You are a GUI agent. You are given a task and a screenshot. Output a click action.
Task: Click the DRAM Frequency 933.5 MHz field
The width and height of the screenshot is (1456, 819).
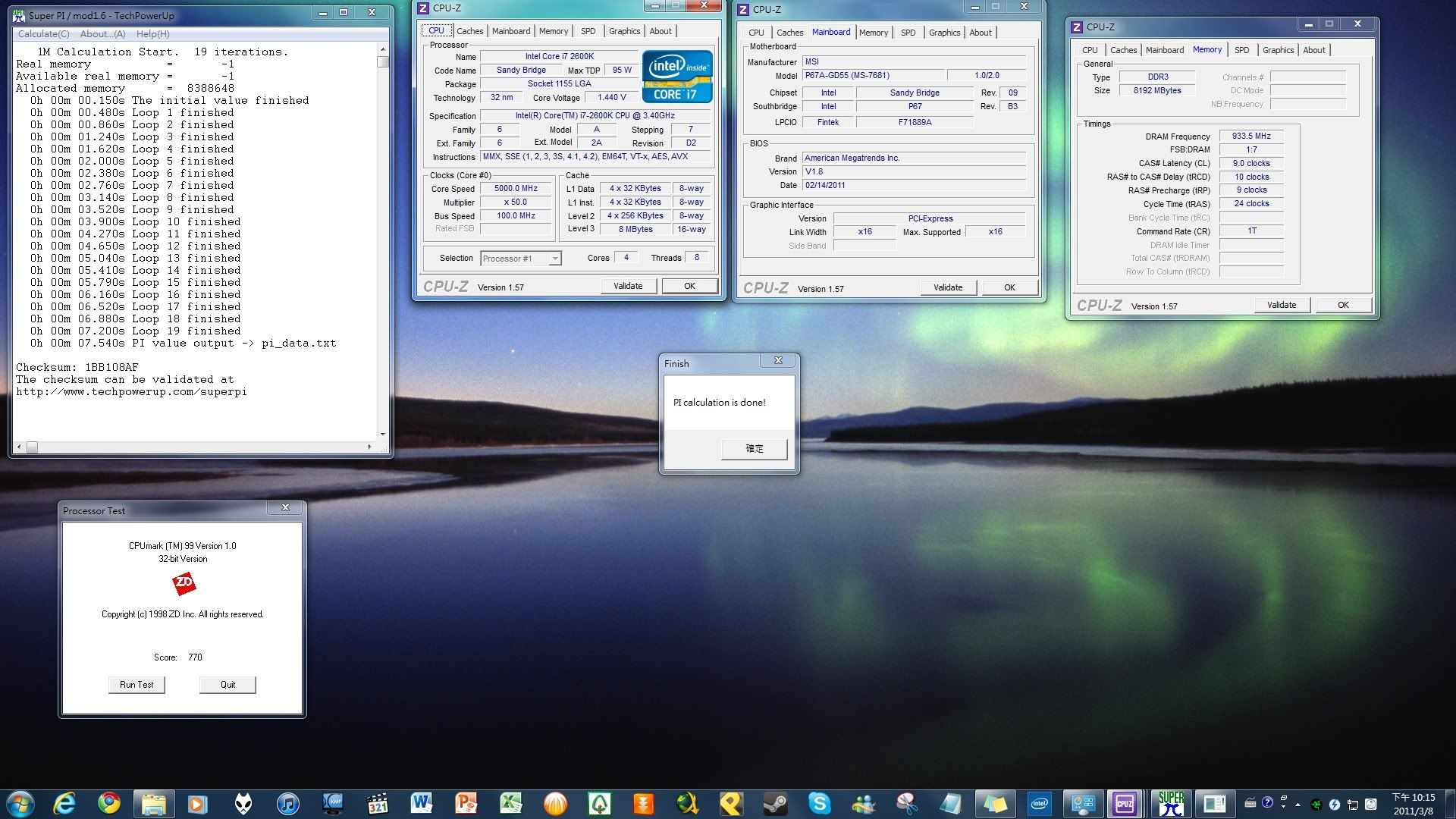pos(1251,136)
